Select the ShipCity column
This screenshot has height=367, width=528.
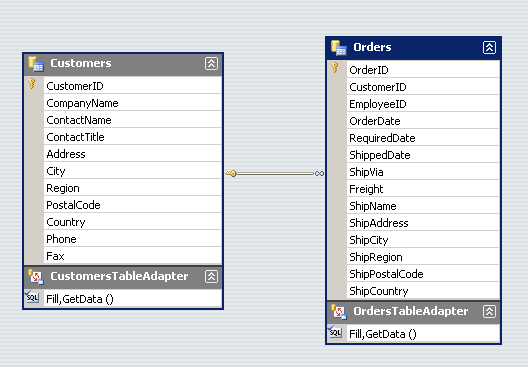tap(423, 240)
